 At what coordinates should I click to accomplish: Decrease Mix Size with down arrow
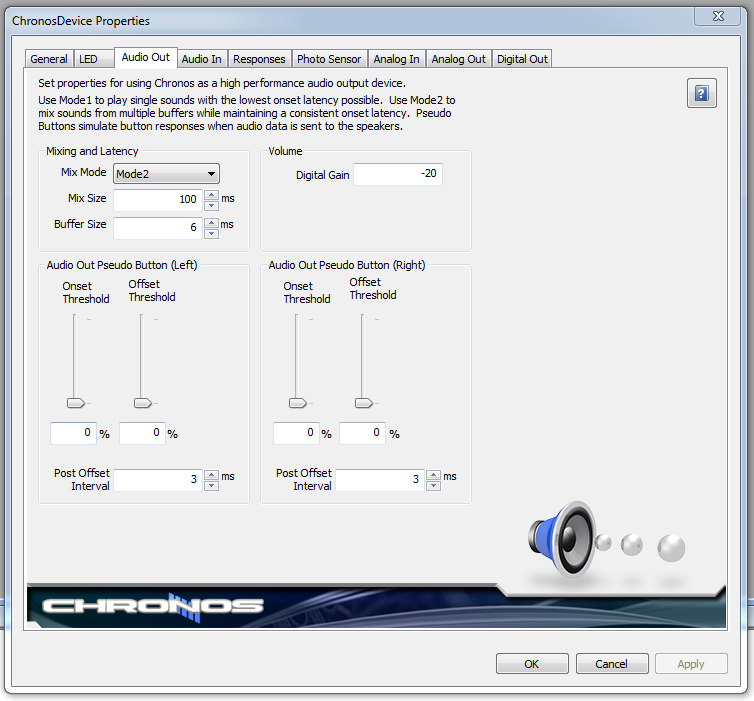[x=212, y=206]
